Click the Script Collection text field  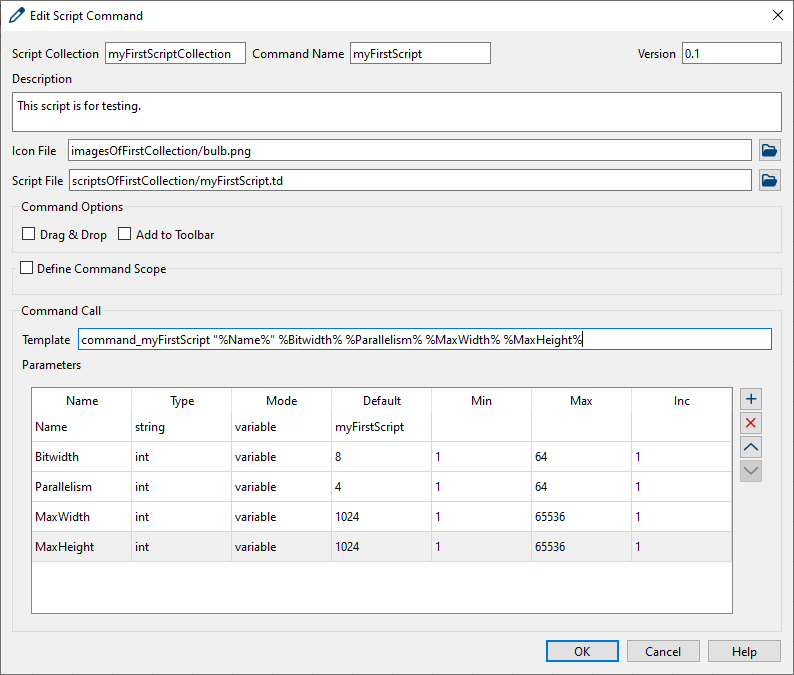(175, 54)
